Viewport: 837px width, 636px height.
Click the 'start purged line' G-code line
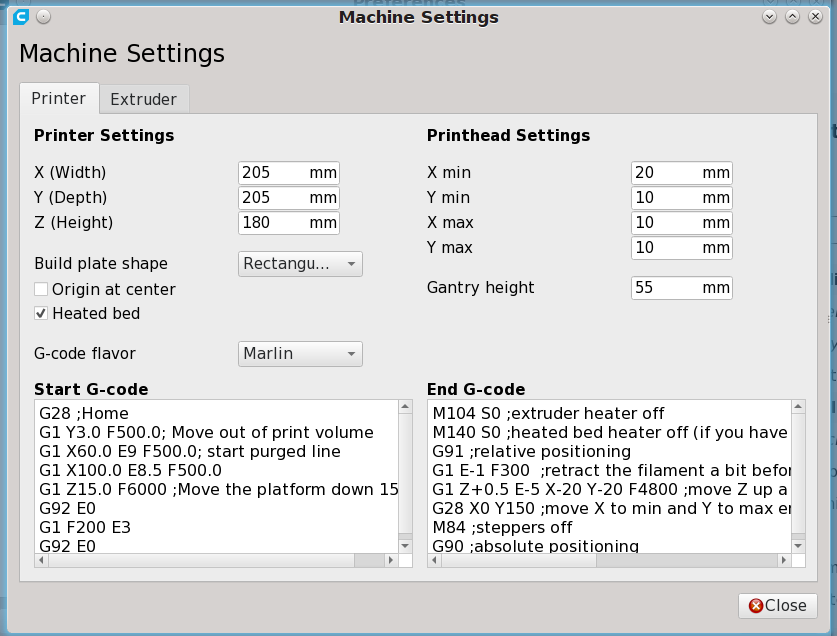tap(189, 451)
